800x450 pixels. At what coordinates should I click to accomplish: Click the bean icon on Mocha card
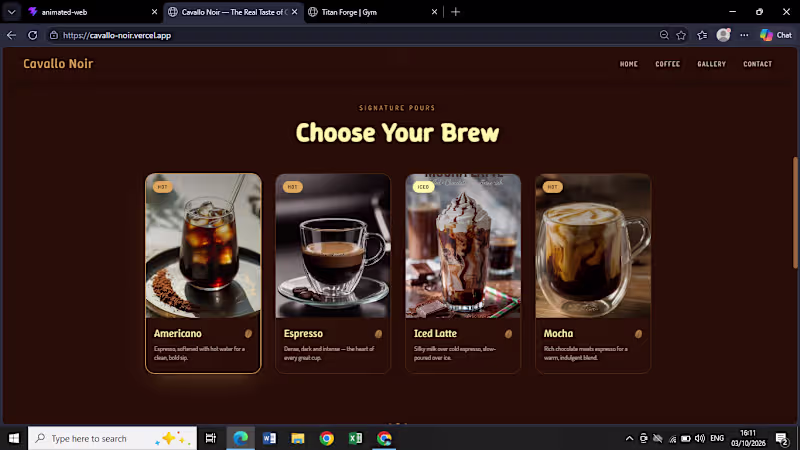638,334
